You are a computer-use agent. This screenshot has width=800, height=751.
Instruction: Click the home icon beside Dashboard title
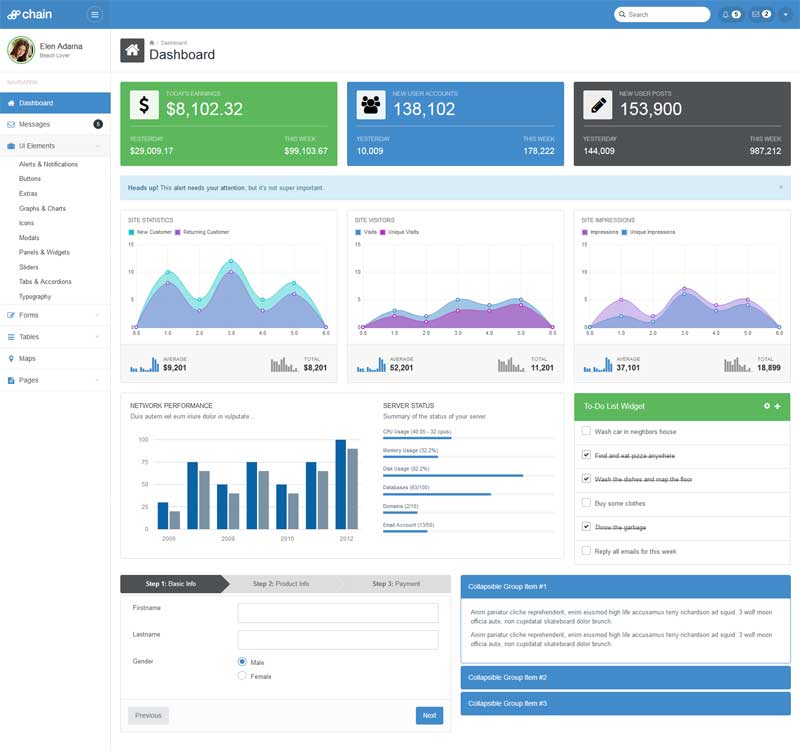pyautogui.click(x=132, y=50)
